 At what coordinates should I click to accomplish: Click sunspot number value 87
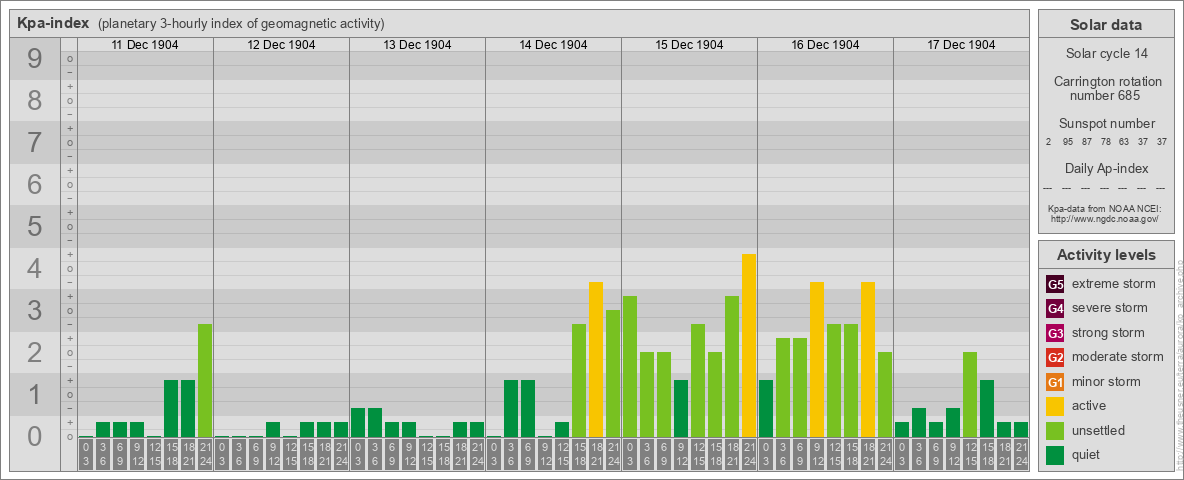(x=1087, y=142)
